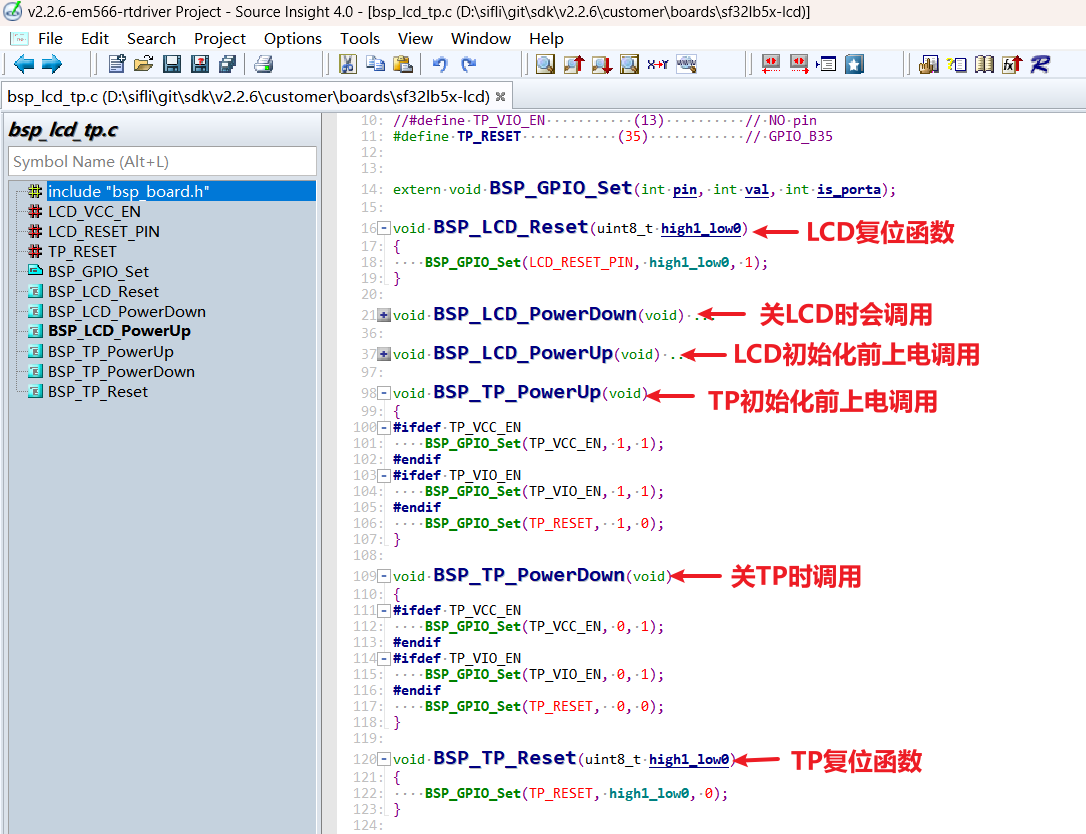The image size is (1086, 834).
Task: Create a new file
Action: tap(117, 64)
